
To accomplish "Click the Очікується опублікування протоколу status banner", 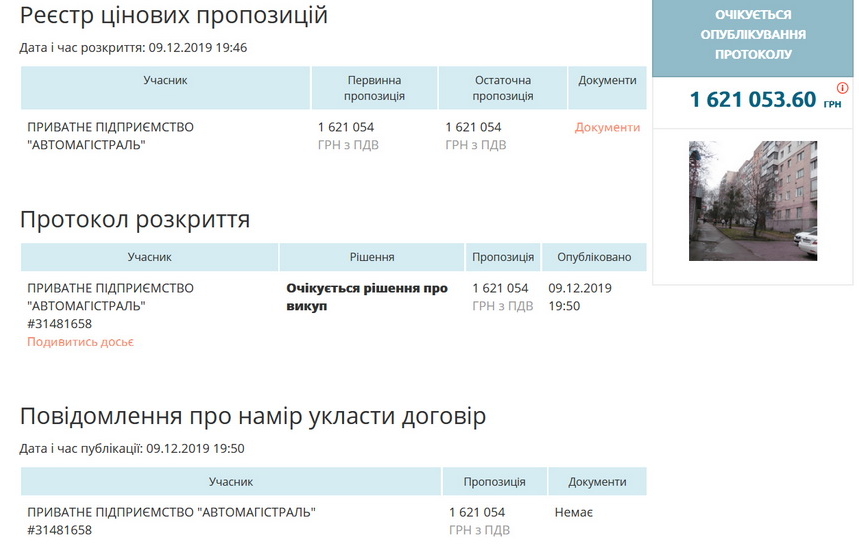I will (752, 35).
